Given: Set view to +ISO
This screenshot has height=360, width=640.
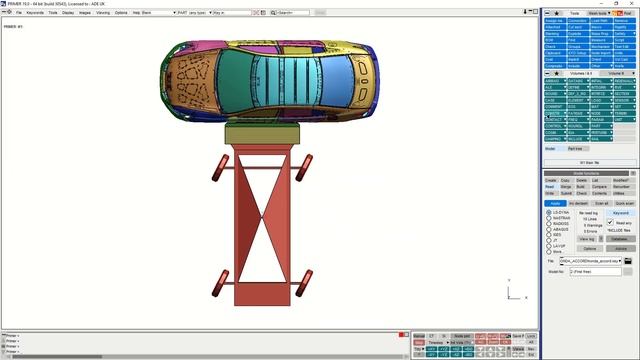Looking at the screenshot, I should point(468,349).
